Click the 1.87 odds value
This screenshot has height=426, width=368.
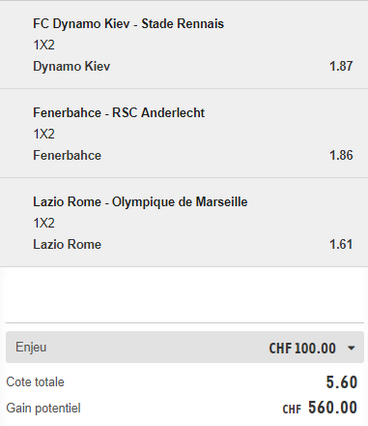(341, 66)
